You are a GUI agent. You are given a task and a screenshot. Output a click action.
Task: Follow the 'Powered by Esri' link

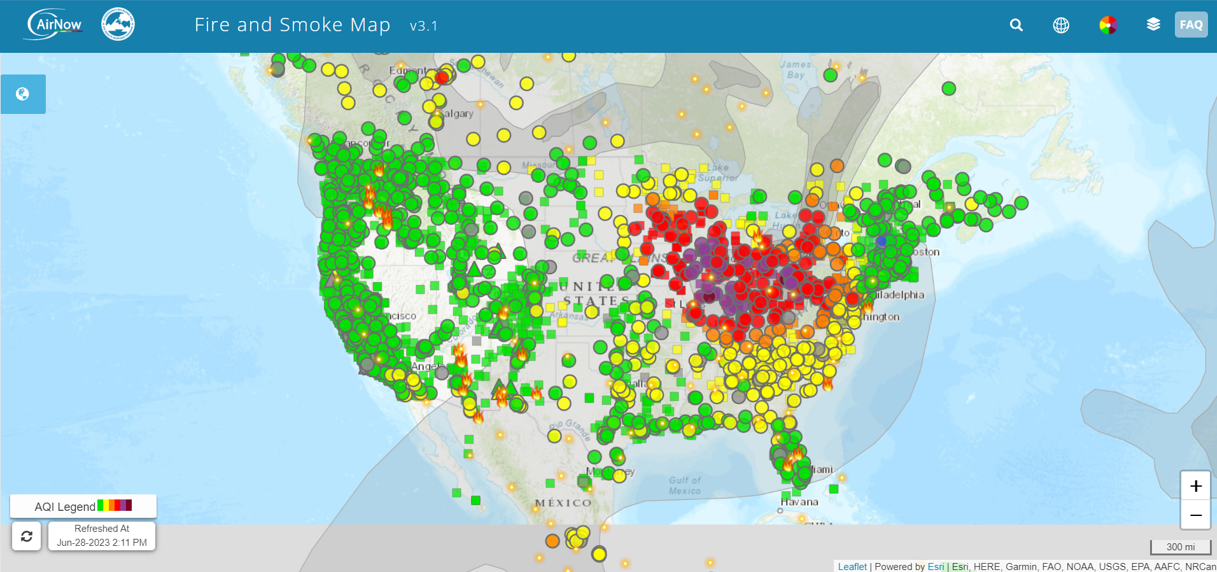(934, 566)
